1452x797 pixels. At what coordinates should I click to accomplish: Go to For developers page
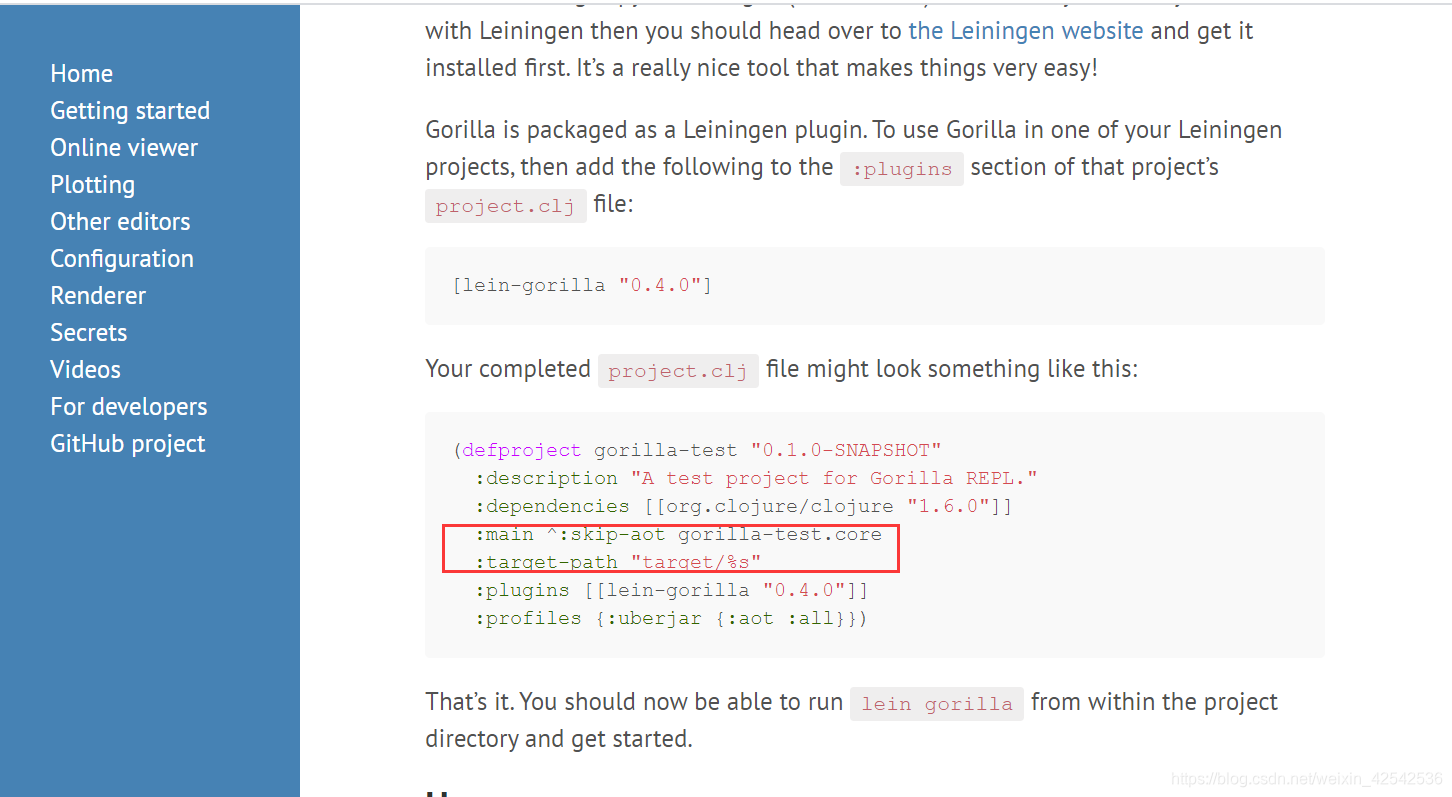[129, 407]
